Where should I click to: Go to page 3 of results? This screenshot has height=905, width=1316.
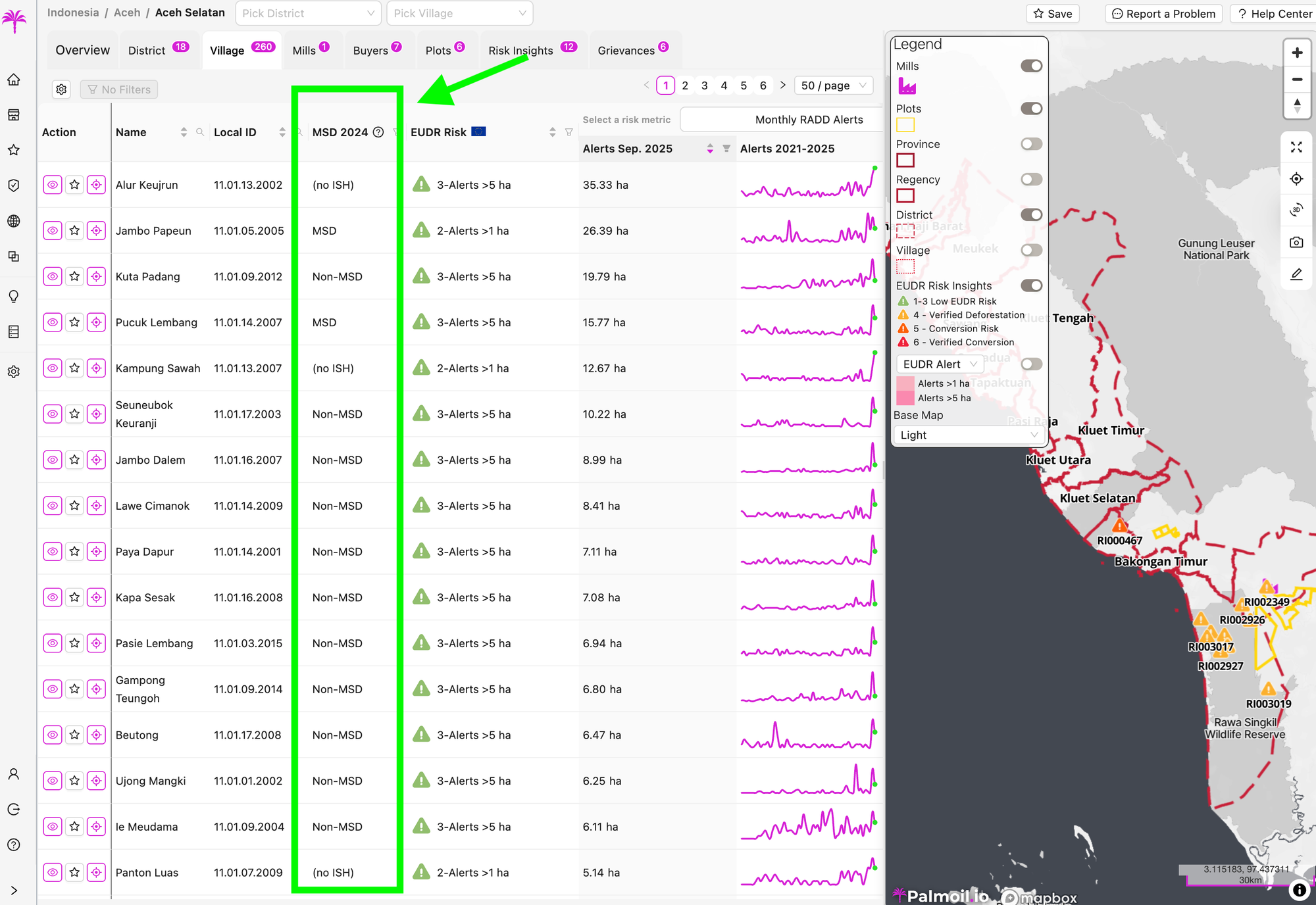(x=704, y=86)
